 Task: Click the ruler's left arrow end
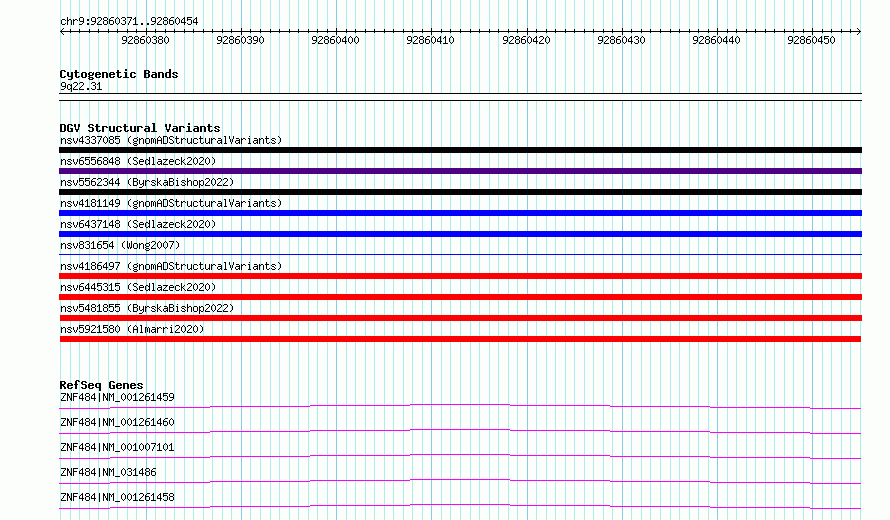point(62,31)
